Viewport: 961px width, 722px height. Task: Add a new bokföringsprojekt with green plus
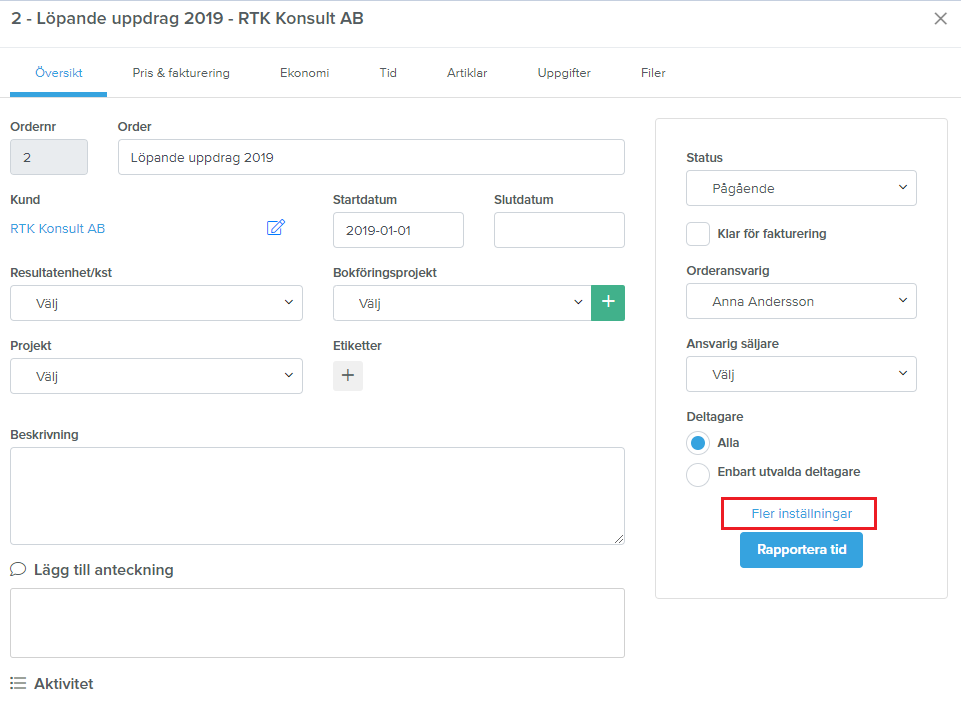608,303
